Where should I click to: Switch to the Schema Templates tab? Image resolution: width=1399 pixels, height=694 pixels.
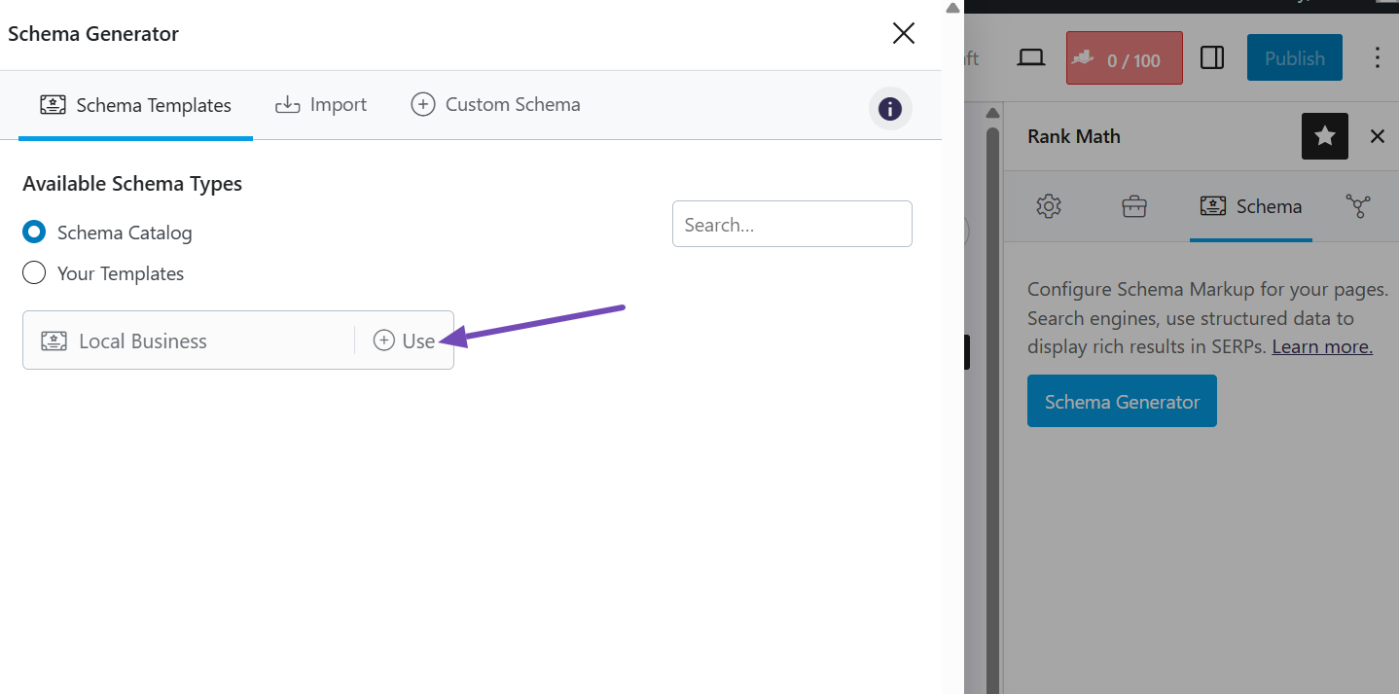135,103
